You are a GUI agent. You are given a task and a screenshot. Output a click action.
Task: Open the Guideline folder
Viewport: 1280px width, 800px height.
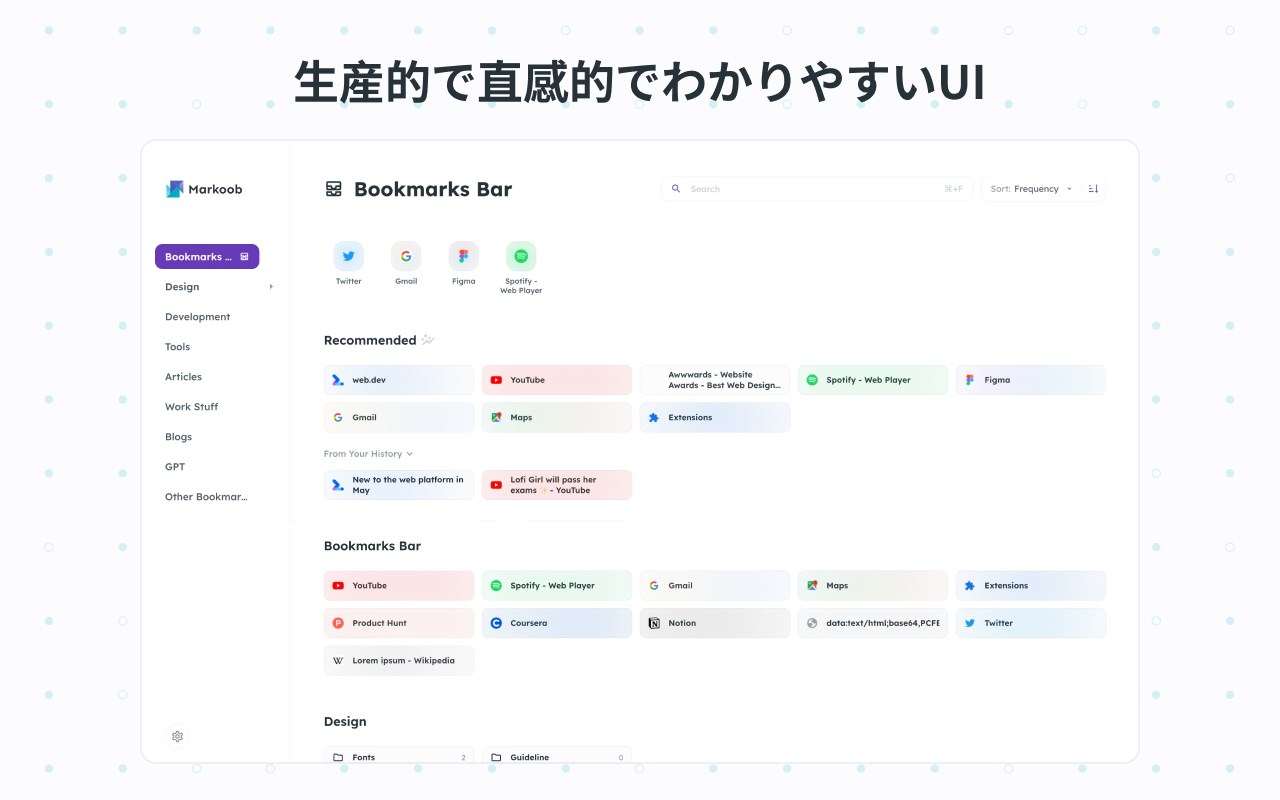pos(557,757)
